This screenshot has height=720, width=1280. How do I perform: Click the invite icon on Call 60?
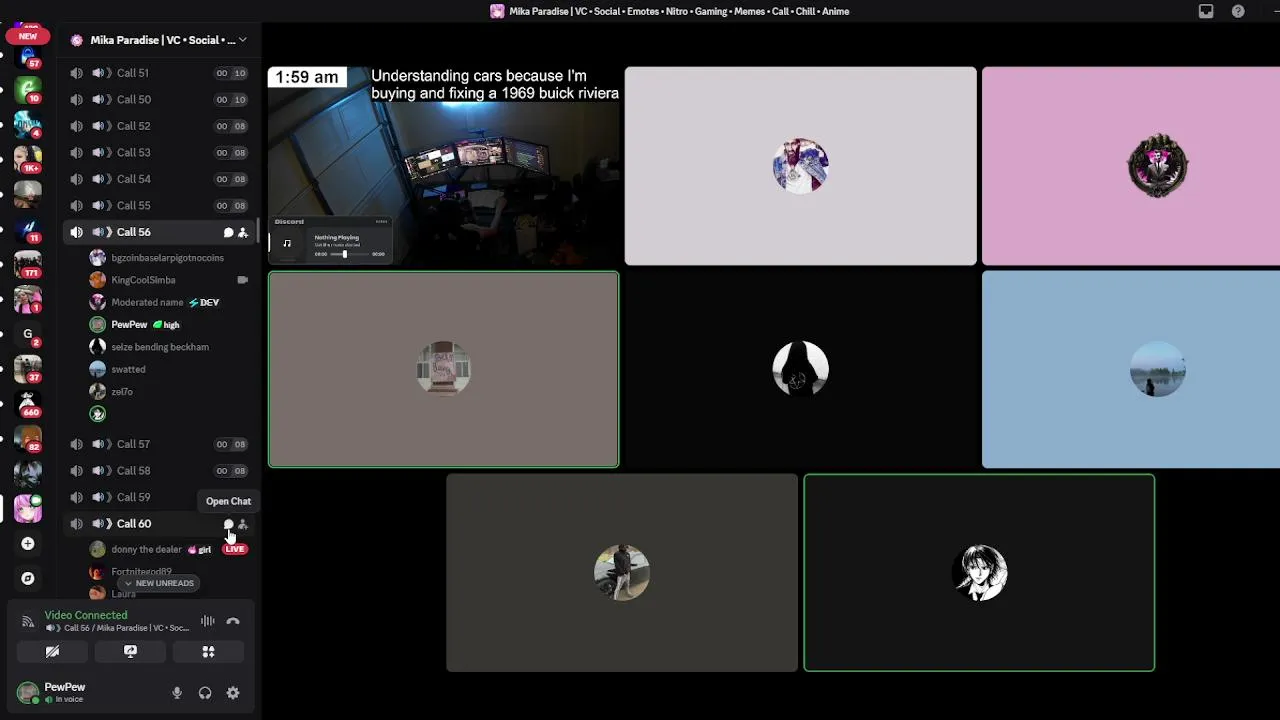tap(242, 524)
